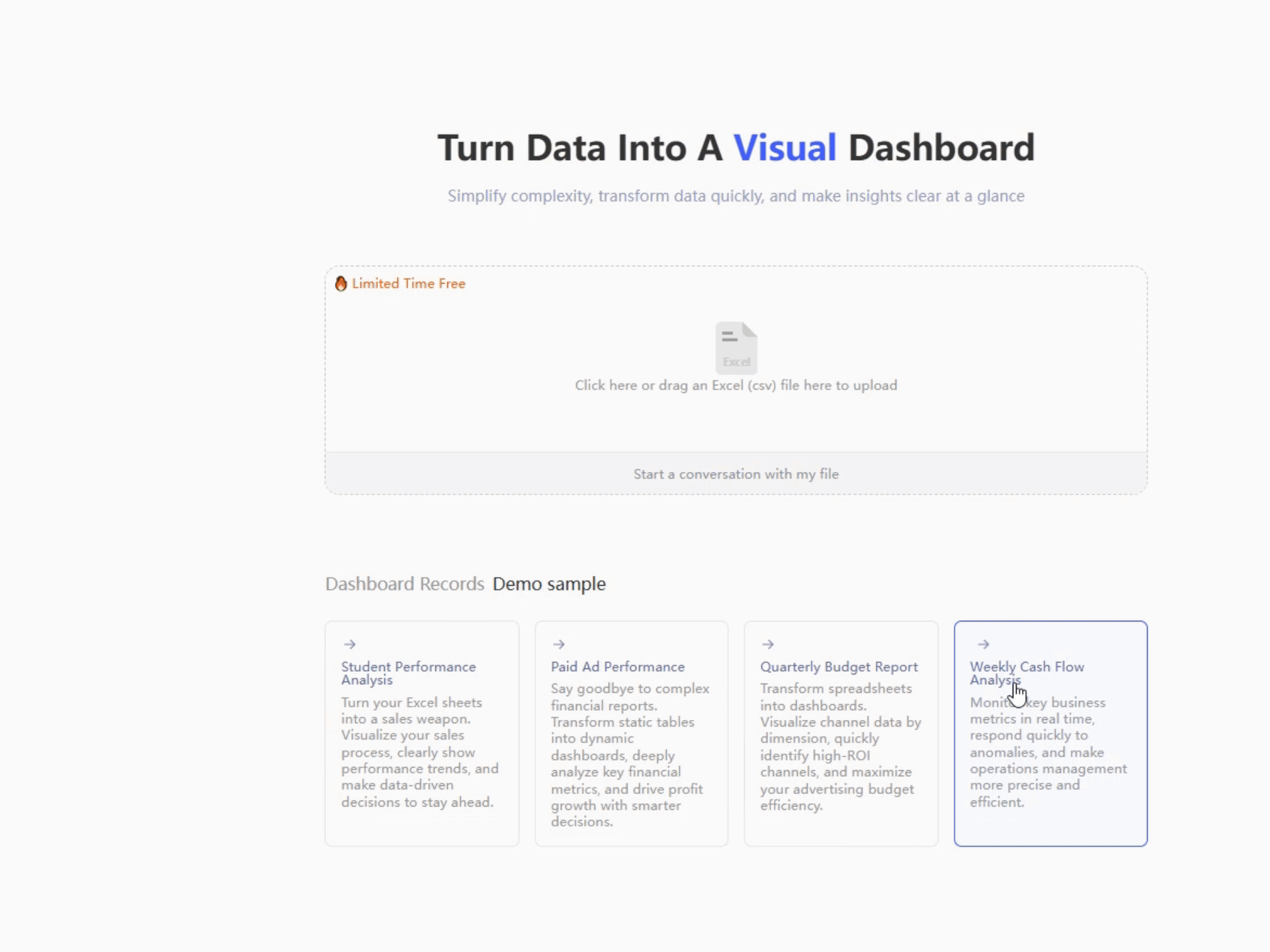The height and width of the screenshot is (952, 1270).
Task: Click the upload prompt text for Excel csv
Action: click(x=736, y=385)
